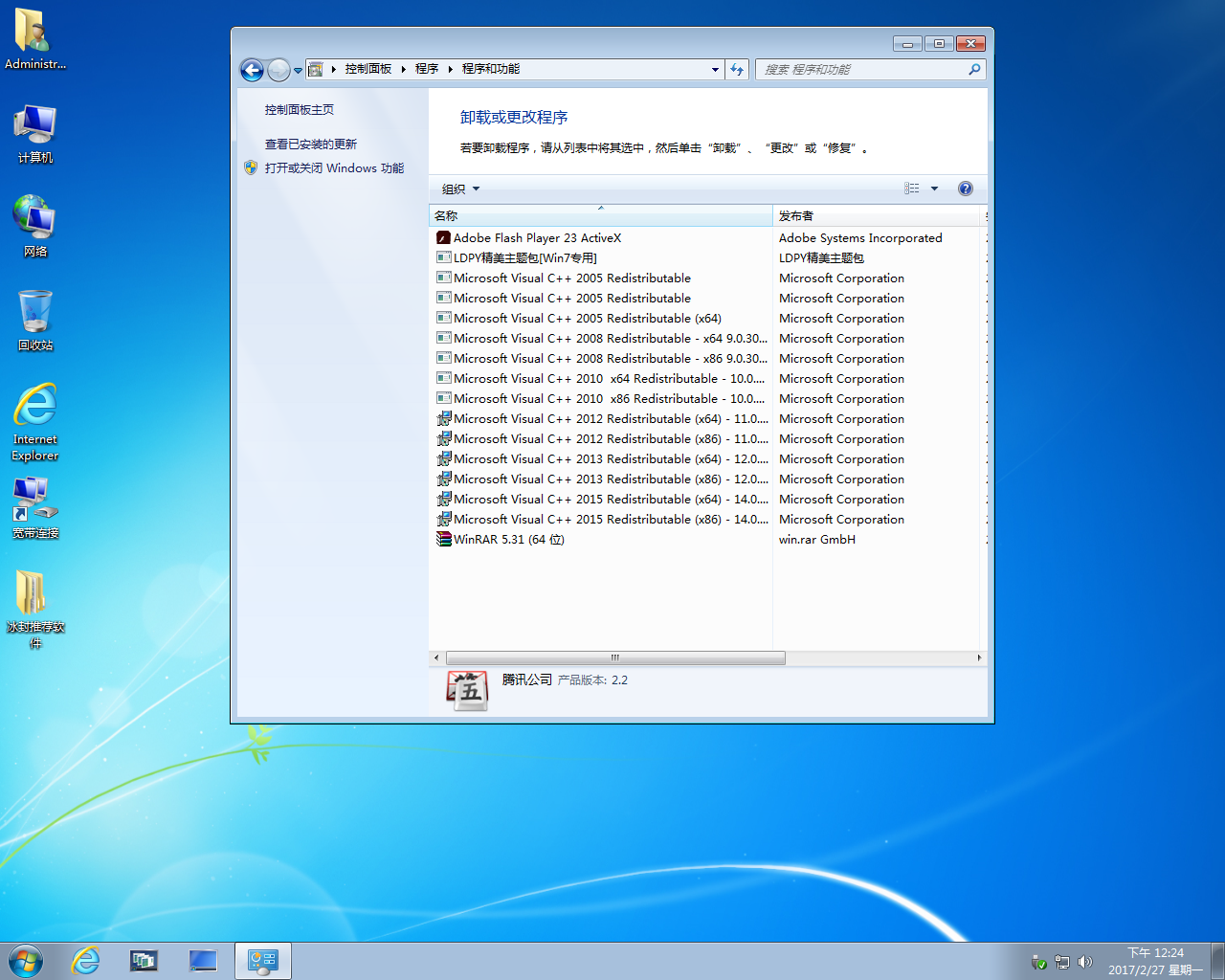Click the security tray icon with green check
The width and height of the screenshot is (1225, 980).
1038,962
